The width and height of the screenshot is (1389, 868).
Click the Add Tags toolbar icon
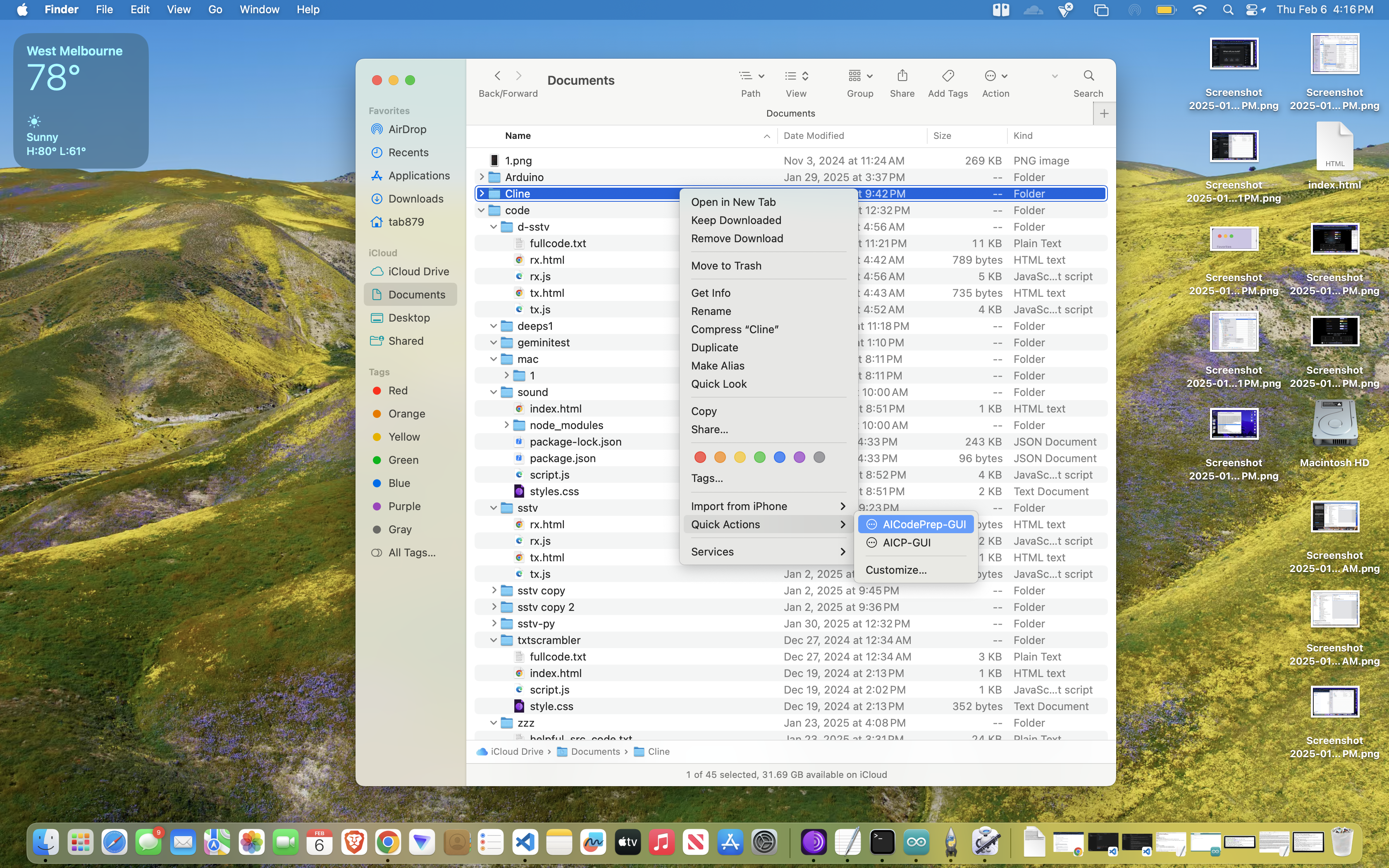pyautogui.click(x=947, y=76)
